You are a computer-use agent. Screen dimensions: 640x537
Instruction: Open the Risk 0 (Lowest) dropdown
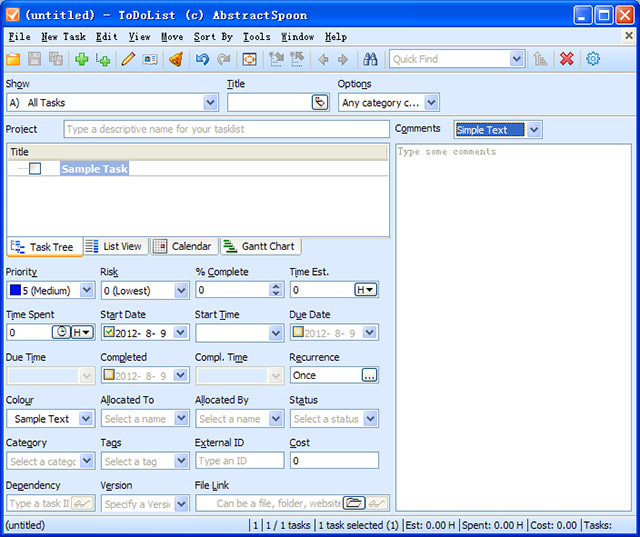181,290
